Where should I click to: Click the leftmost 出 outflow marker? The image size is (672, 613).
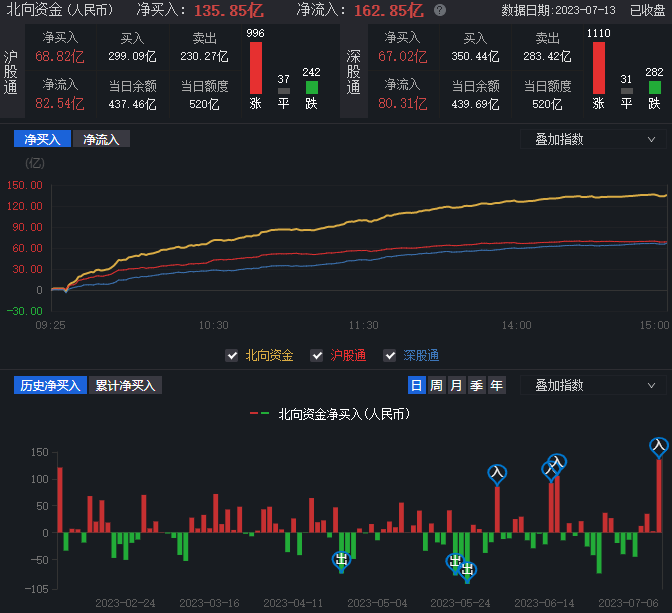341,560
